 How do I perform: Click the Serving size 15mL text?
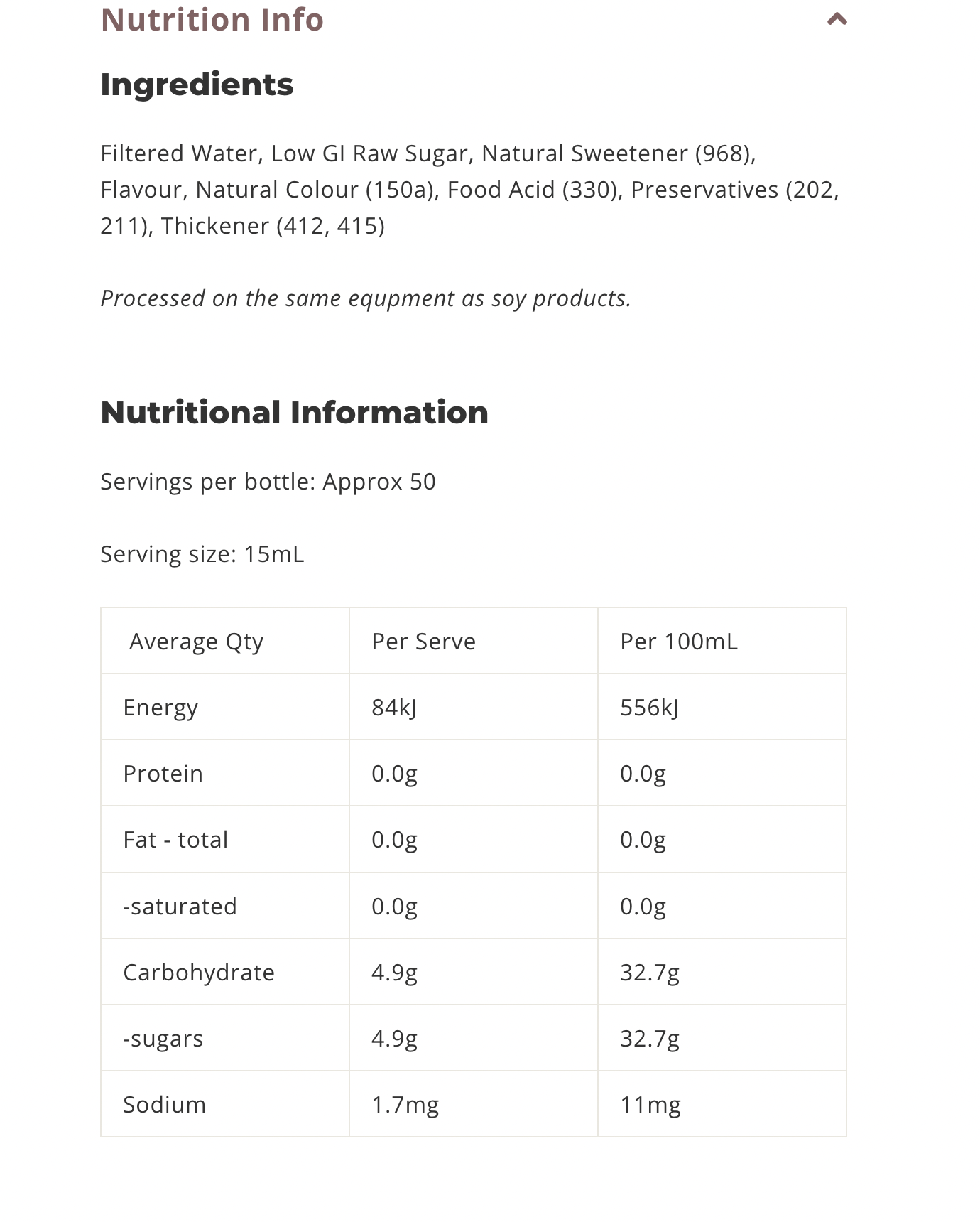(x=202, y=554)
